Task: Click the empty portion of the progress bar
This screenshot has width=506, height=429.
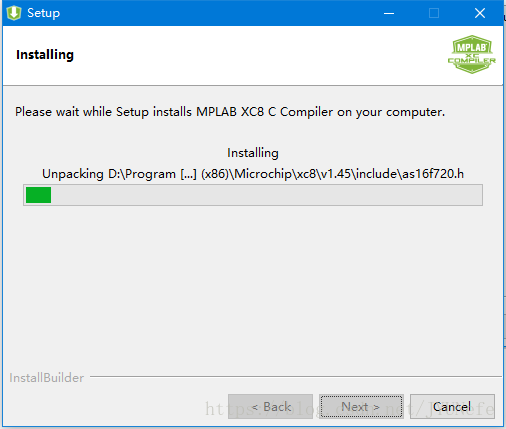Action: tap(266, 195)
